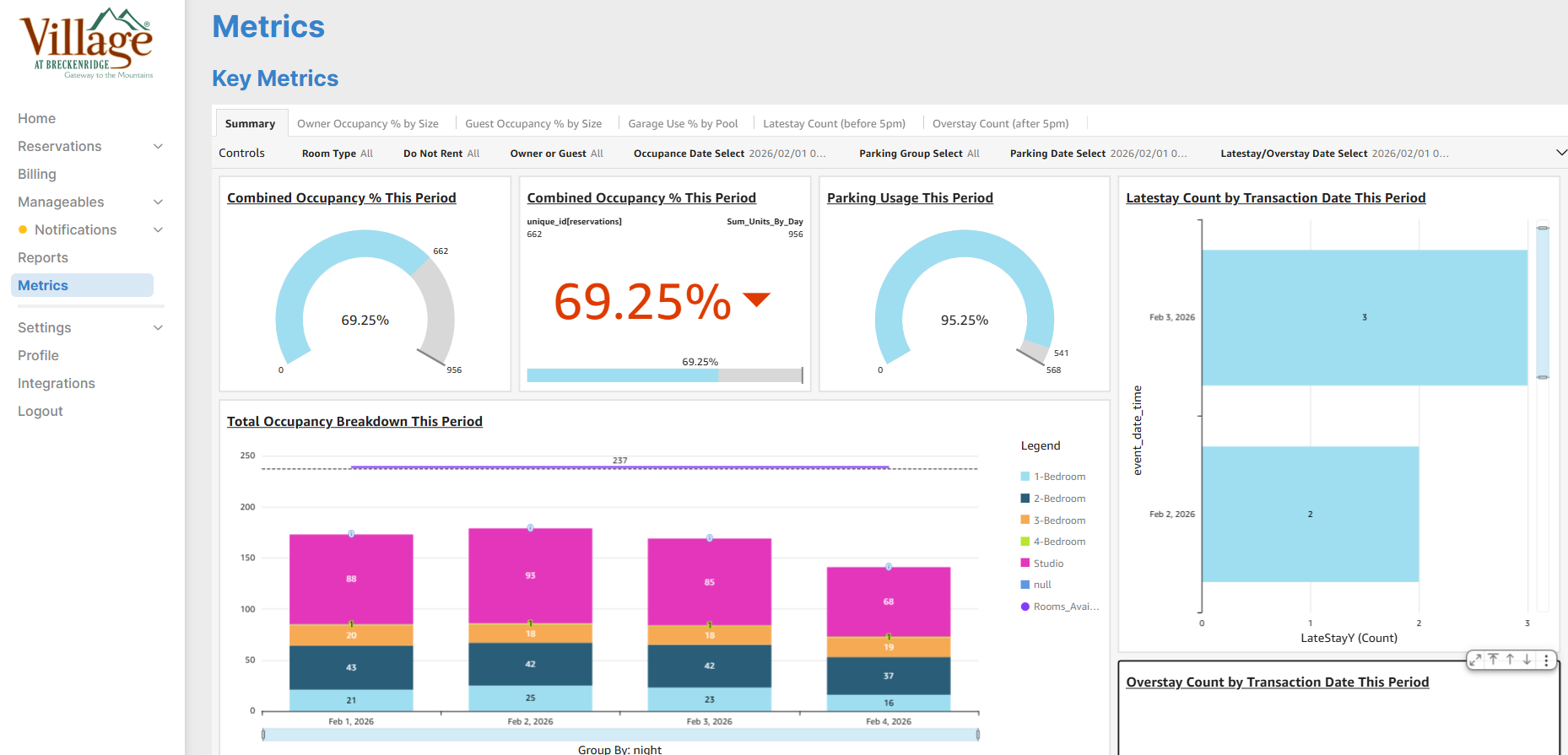The image size is (1568, 755).
Task: Click the orange Notifications dot indicator
Action: coord(23,229)
